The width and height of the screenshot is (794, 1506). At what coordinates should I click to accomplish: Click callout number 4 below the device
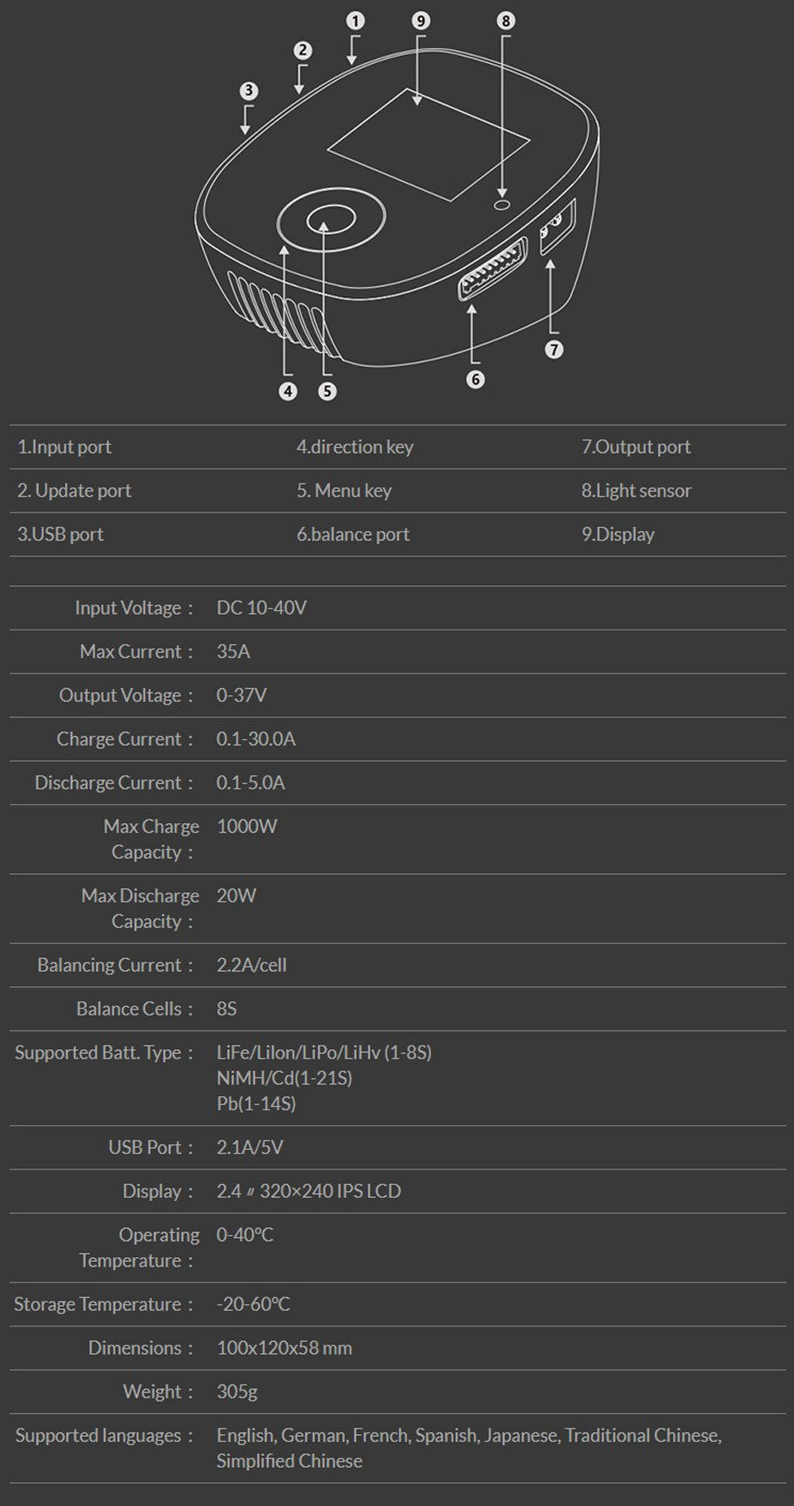click(288, 392)
